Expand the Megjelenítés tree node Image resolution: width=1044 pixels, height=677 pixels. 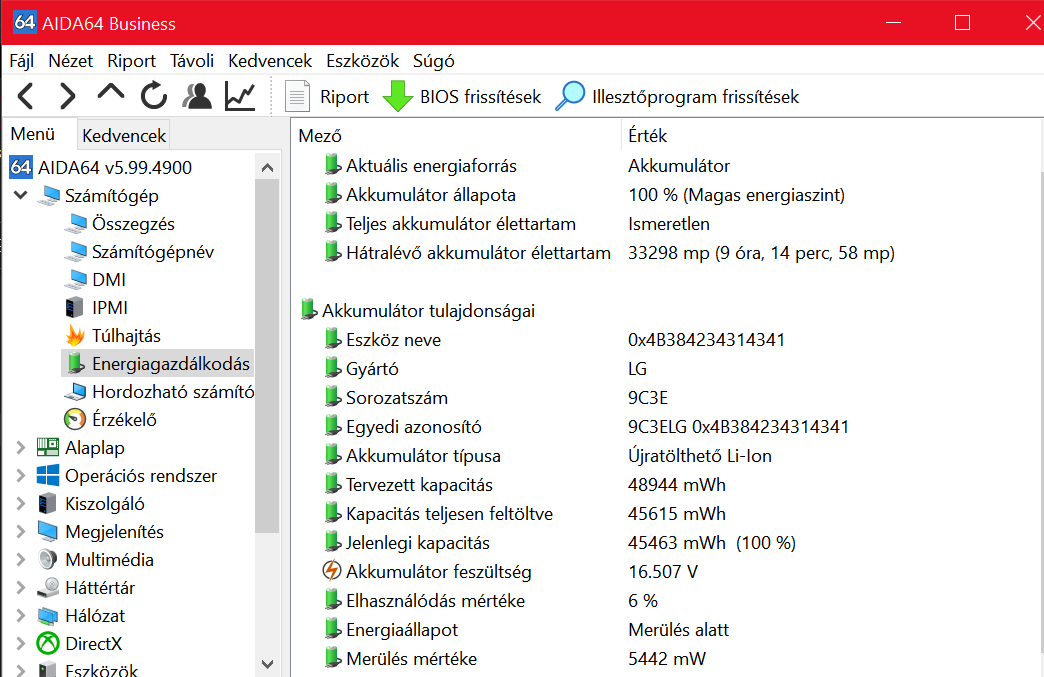pos(21,531)
